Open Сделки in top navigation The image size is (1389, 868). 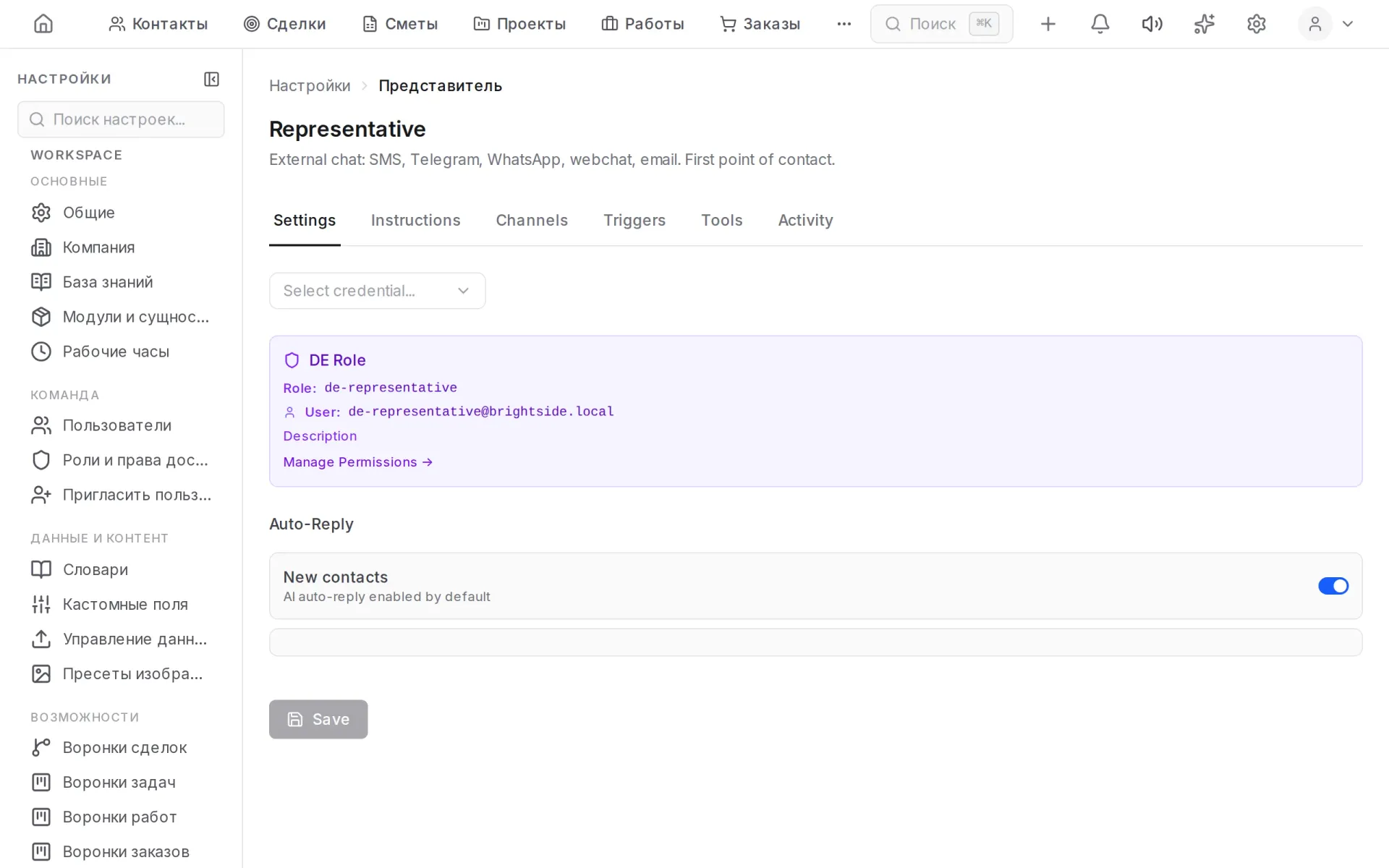[284, 24]
